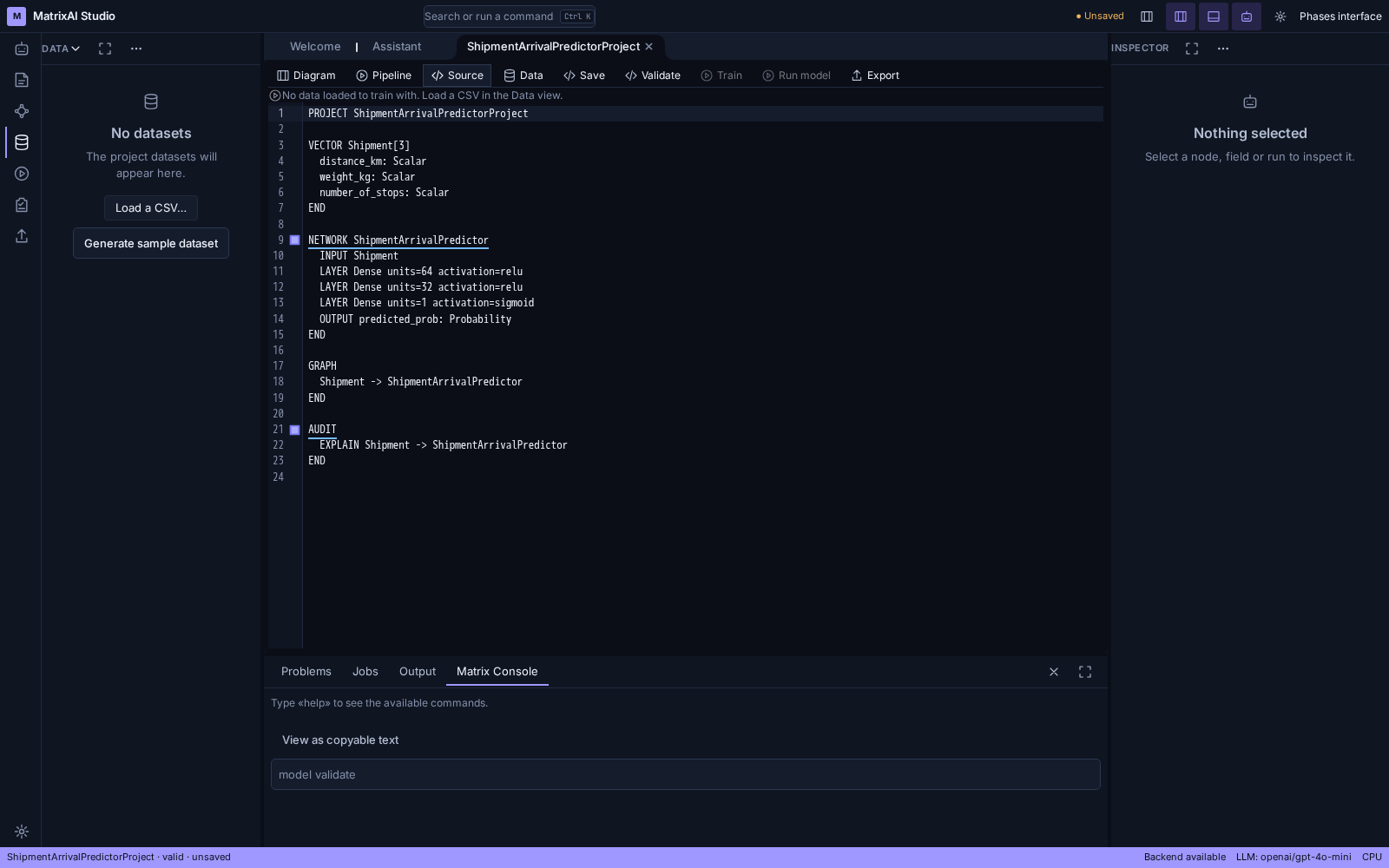Open the upload icon in left sidebar
The height and width of the screenshot is (868, 1389).
[22, 236]
